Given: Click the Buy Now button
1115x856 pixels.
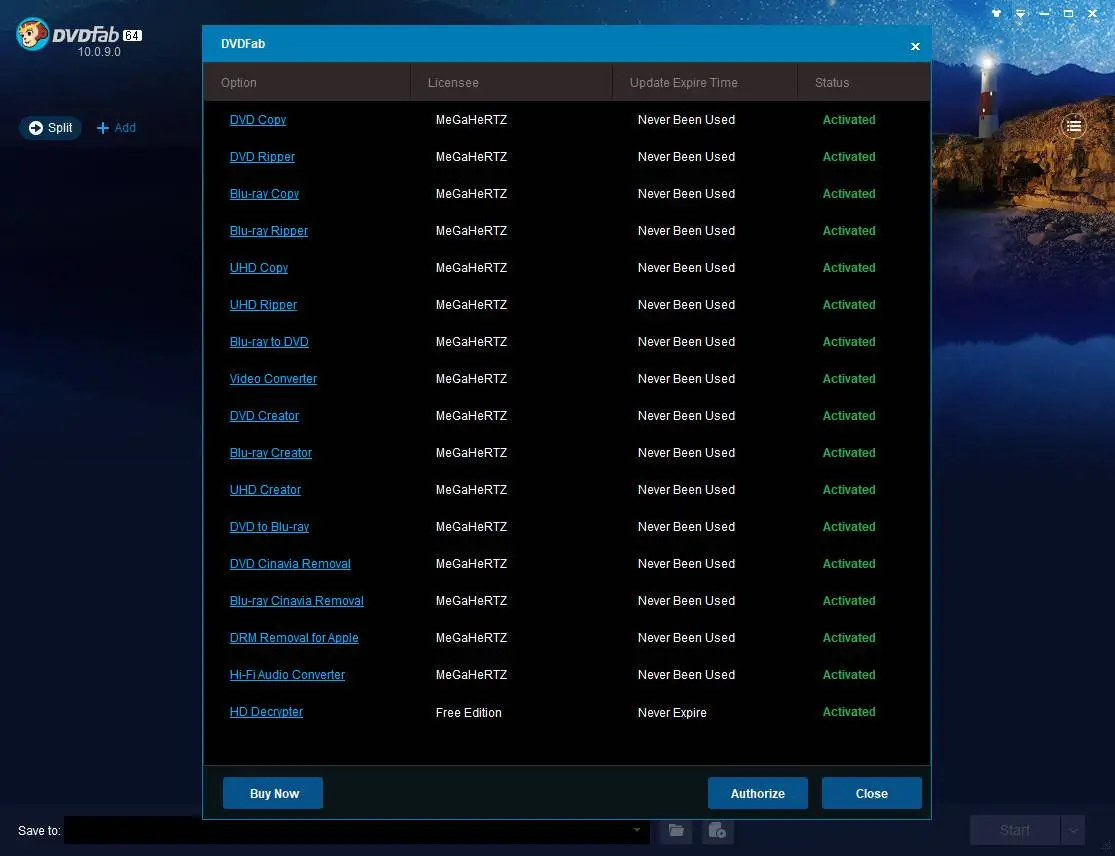Looking at the screenshot, I should pyautogui.click(x=273, y=793).
